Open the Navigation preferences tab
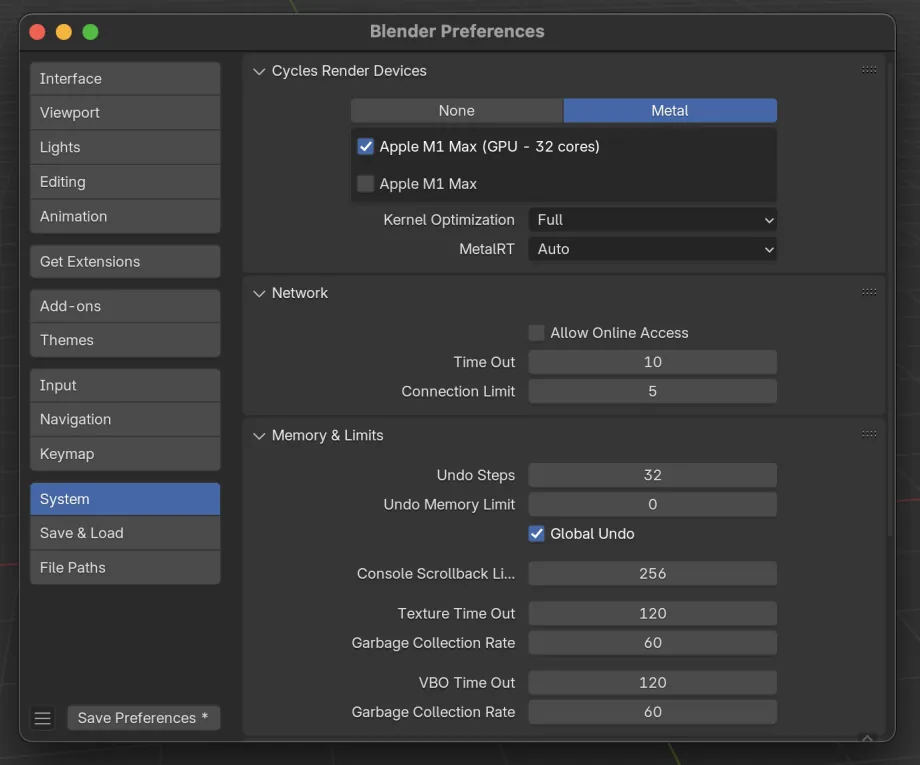Image resolution: width=920 pixels, height=765 pixels. [125, 419]
